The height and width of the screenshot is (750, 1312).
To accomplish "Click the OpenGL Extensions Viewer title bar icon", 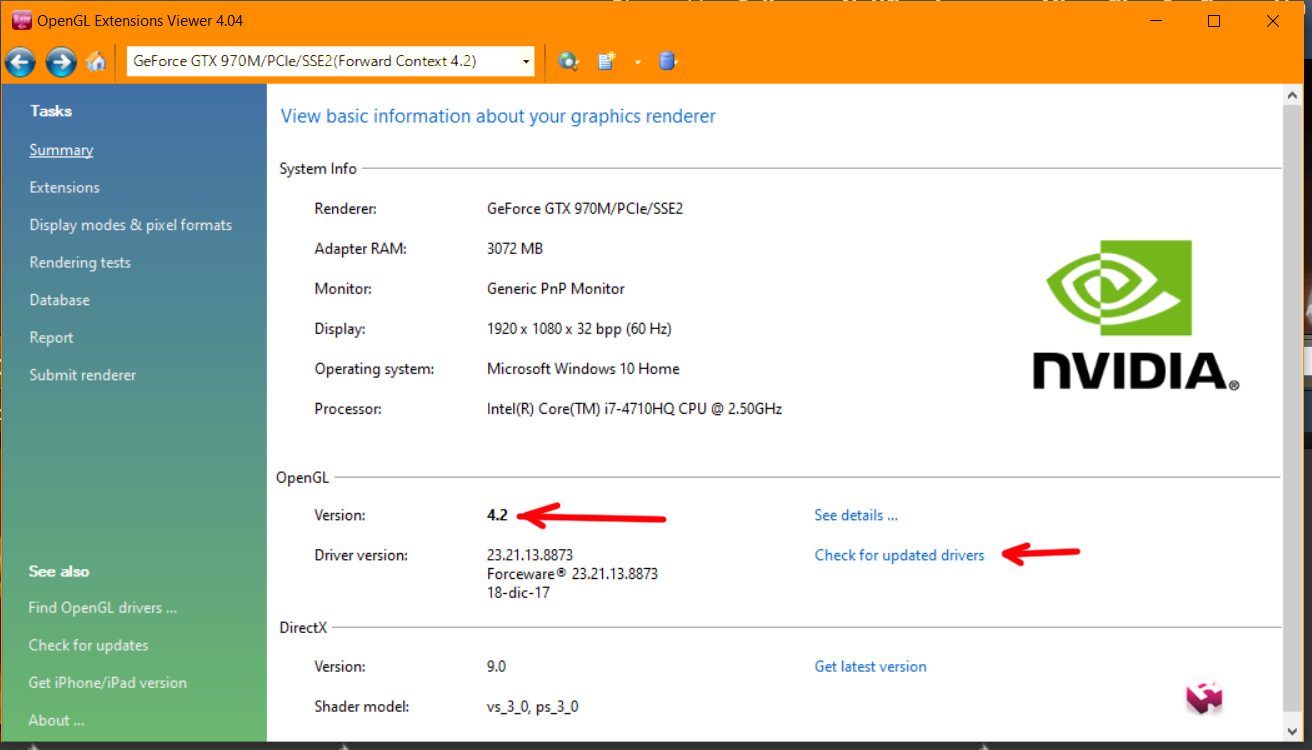I will [21, 20].
